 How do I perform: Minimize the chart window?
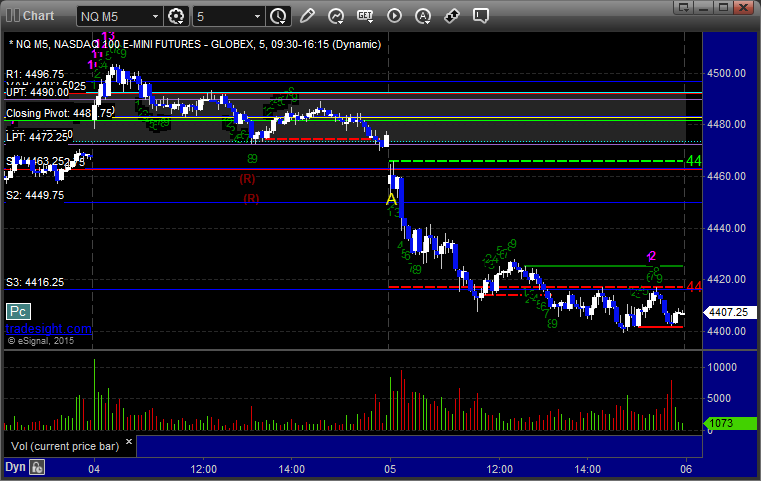tap(704, 7)
